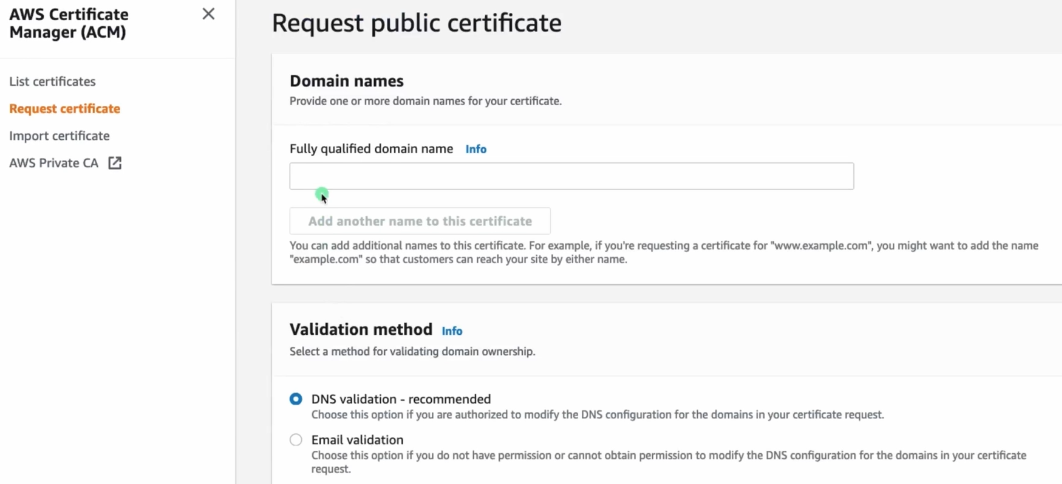Click the DNS validation option description text
This screenshot has width=1062, height=484.
tap(597, 414)
